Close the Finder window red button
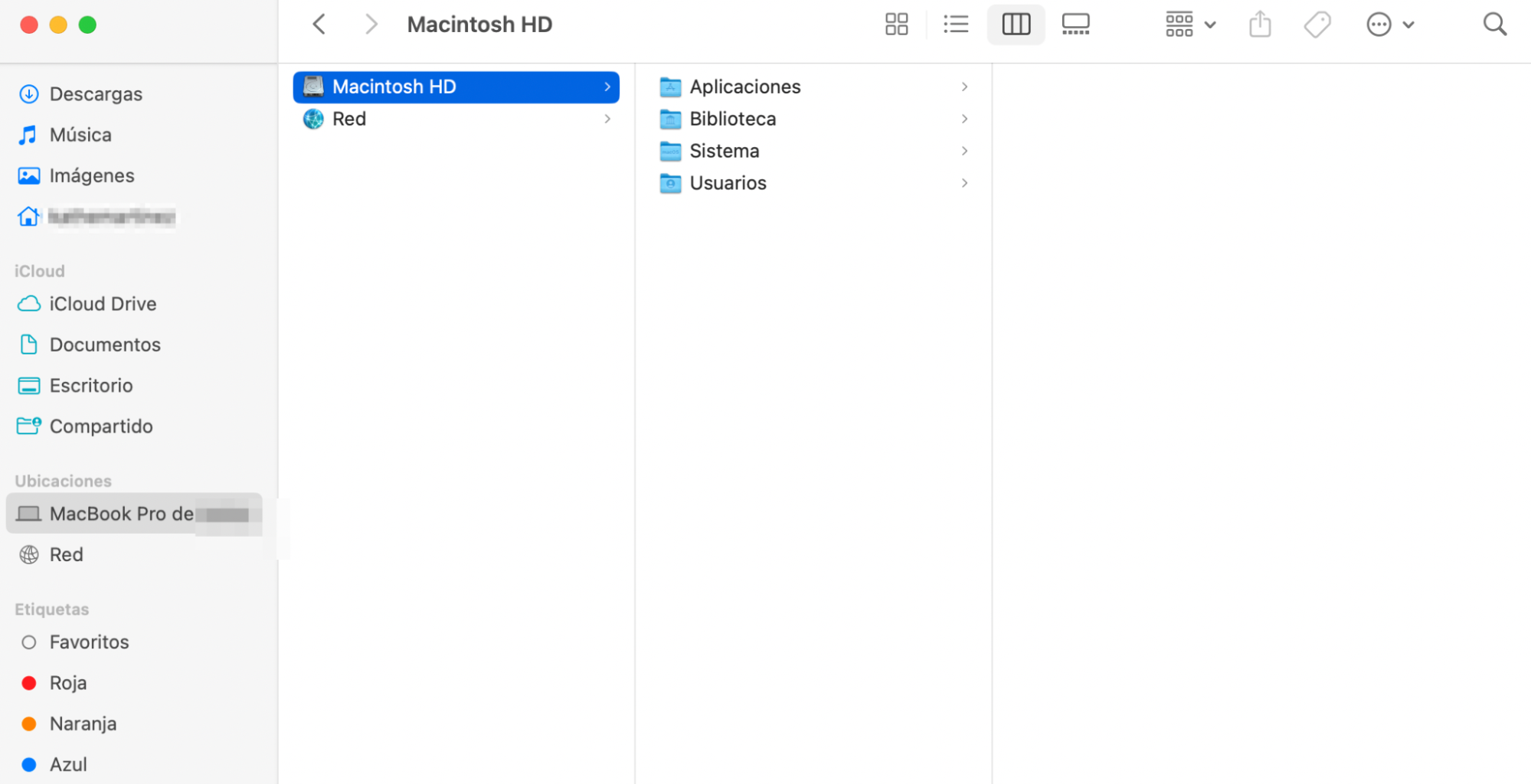The height and width of the screenshot is (784, 1531). 29,24
